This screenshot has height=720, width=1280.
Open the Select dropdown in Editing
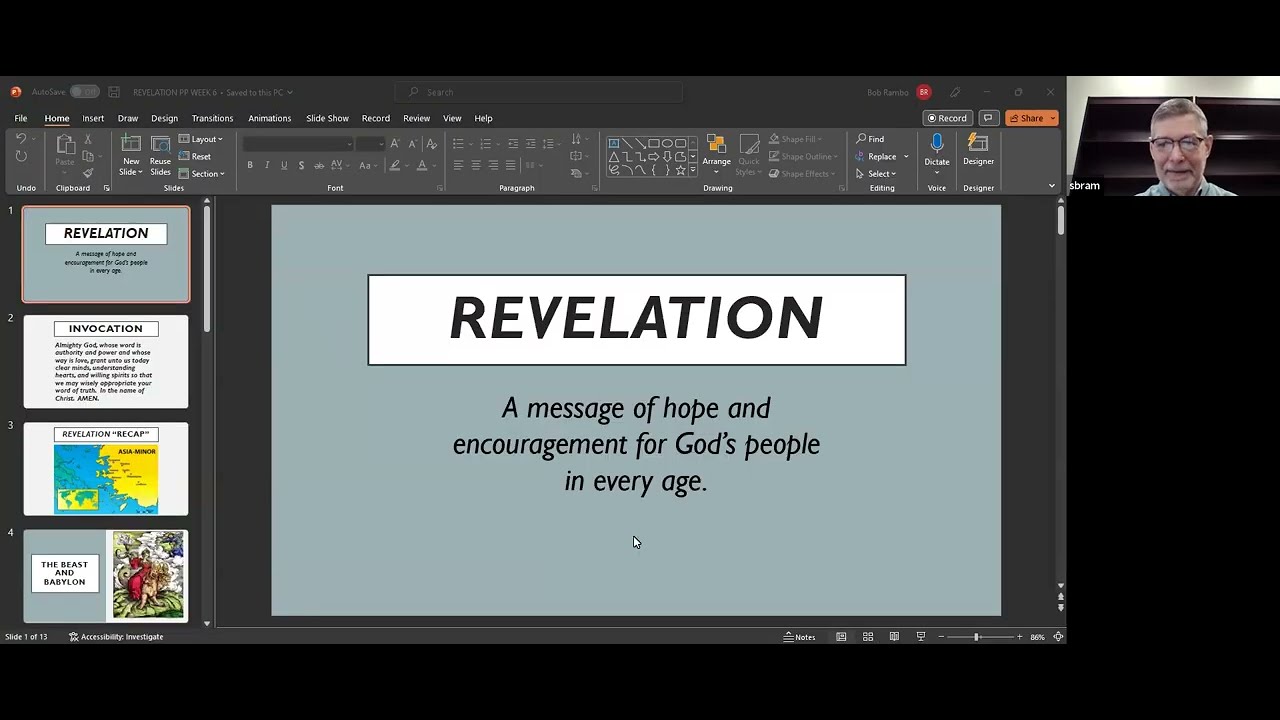coord(875,174)
